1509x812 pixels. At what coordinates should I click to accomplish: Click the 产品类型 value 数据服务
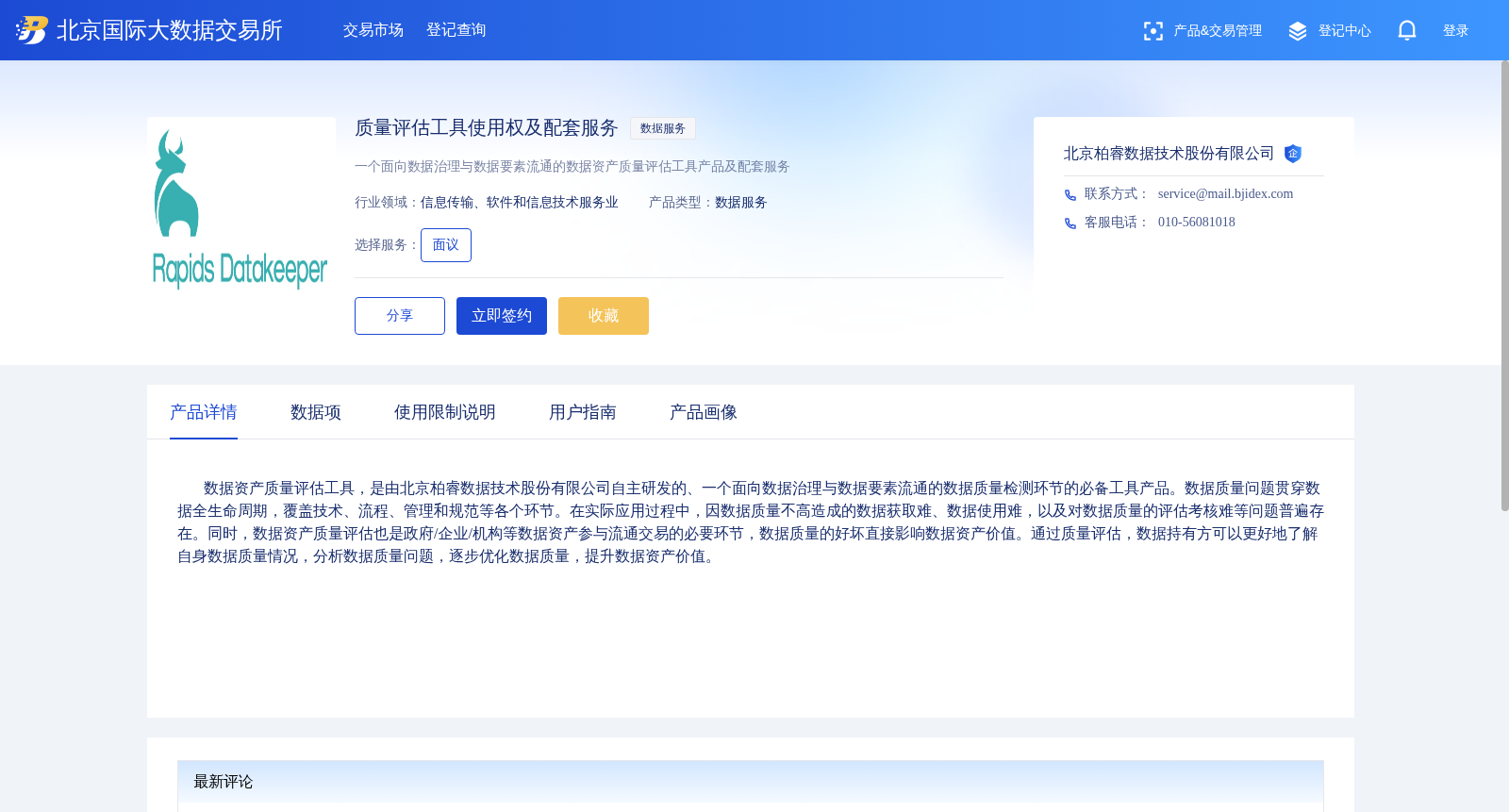click(741, 203)
